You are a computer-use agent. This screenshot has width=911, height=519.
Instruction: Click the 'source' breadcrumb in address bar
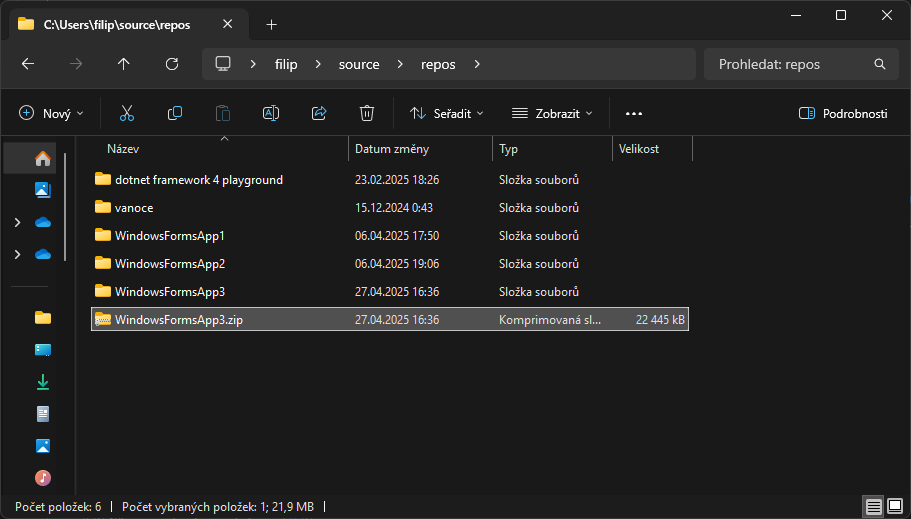point(359,64)
